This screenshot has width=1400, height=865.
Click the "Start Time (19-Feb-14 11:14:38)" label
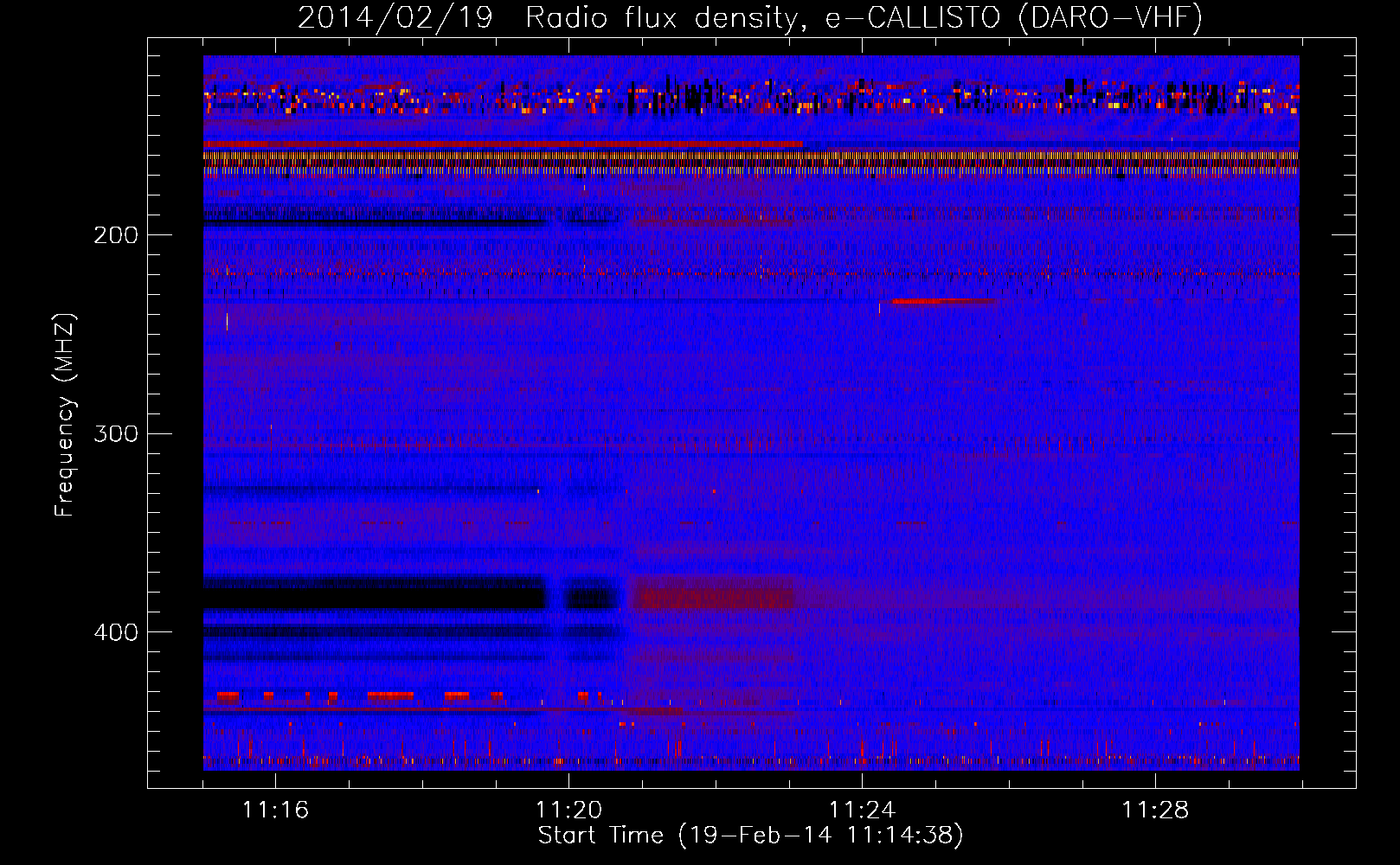pos(751,836)
